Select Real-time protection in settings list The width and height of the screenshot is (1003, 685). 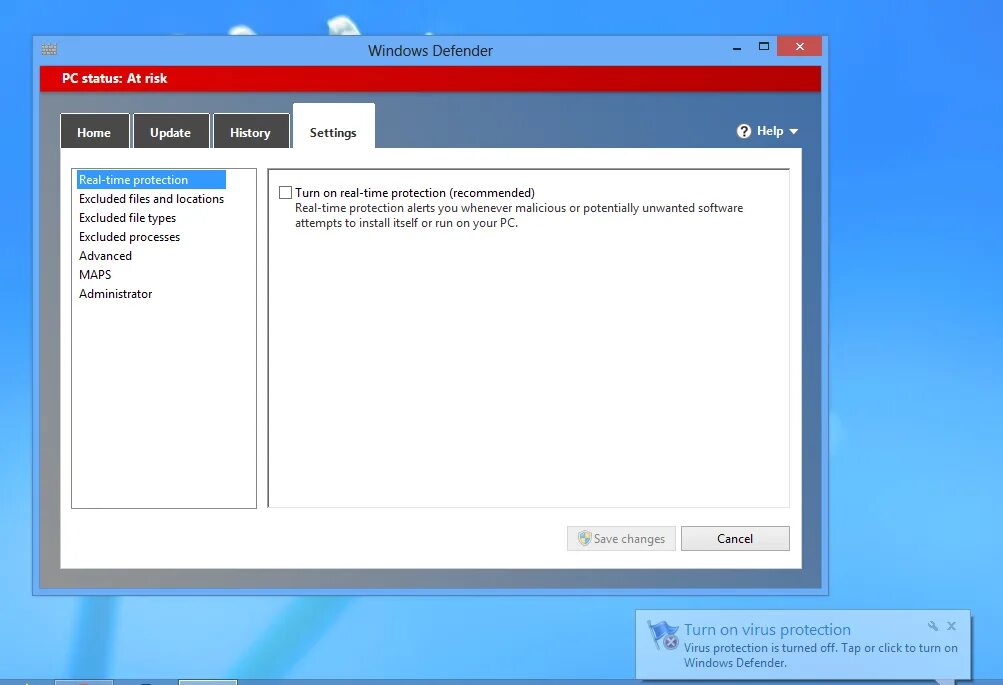point(151,180)
